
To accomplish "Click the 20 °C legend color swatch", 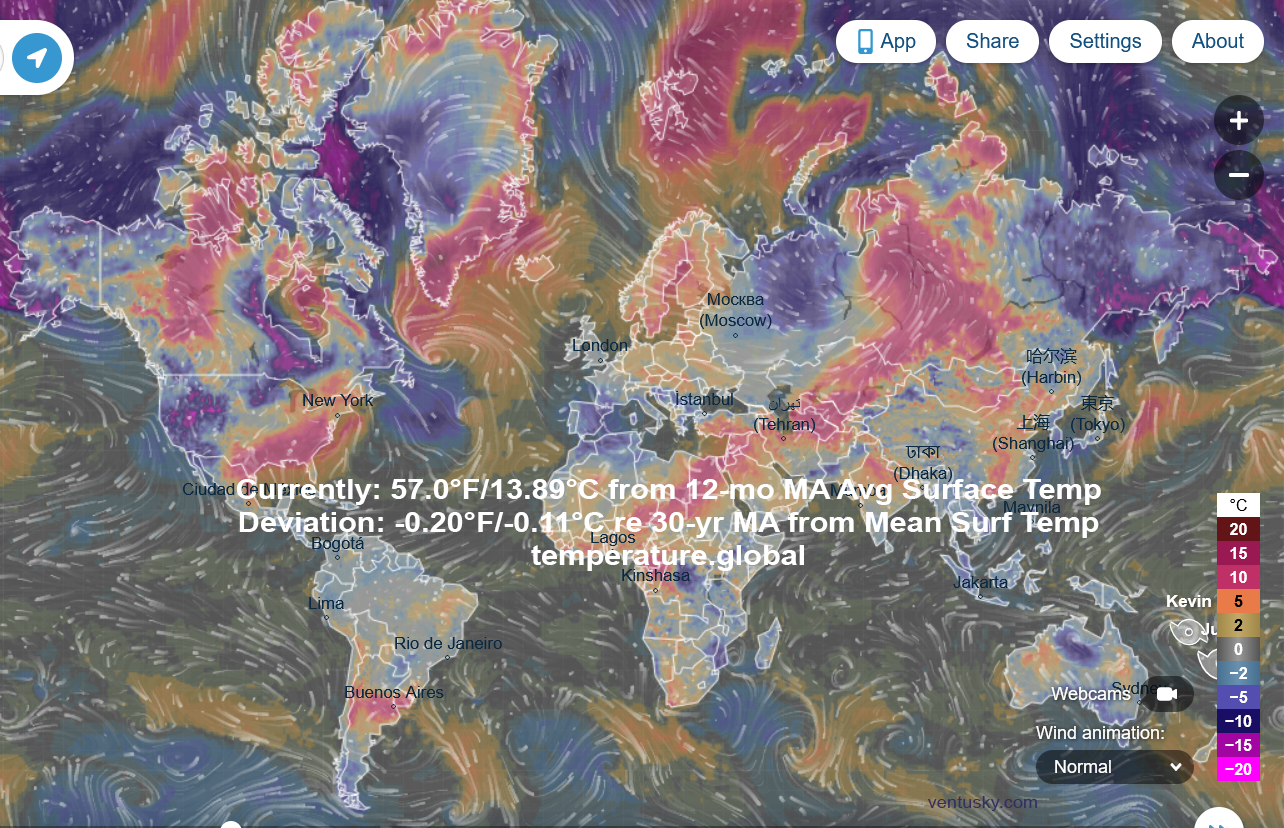I will [x=1238, y=530].
